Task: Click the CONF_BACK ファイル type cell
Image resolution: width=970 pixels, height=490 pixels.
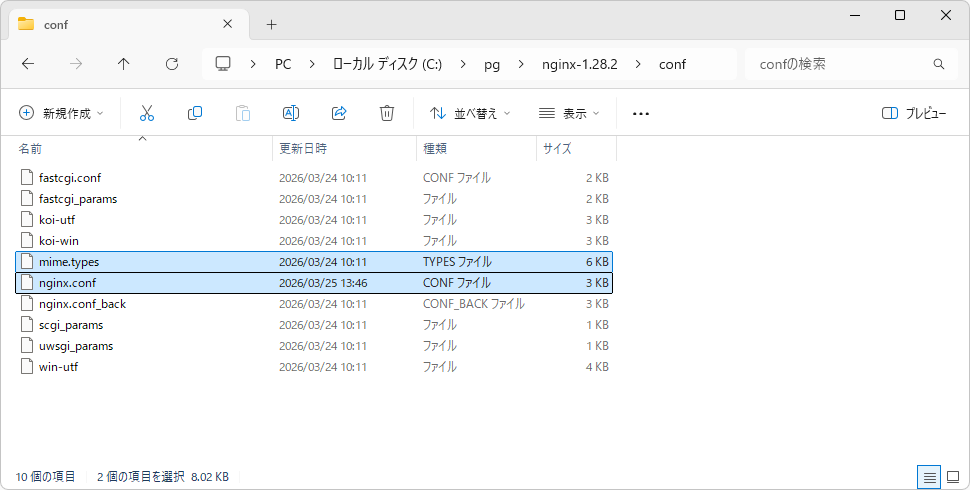Action: (x=474, y=304)
